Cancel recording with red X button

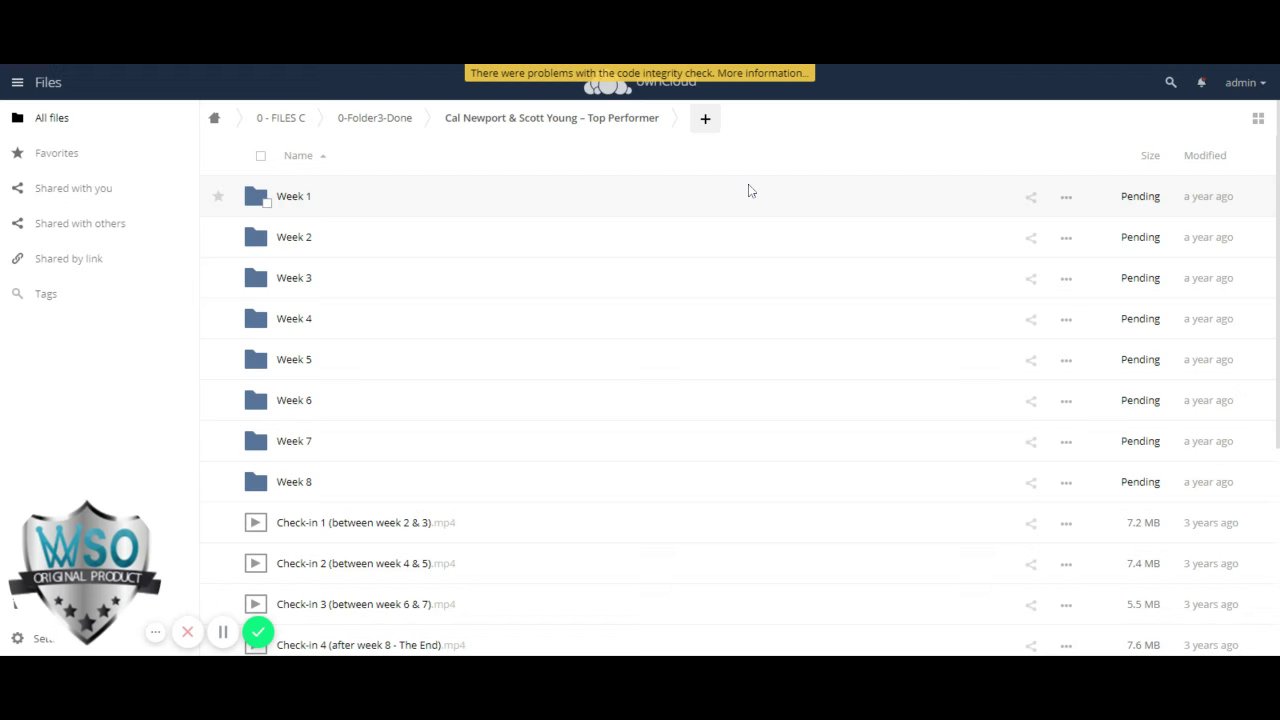187,632
